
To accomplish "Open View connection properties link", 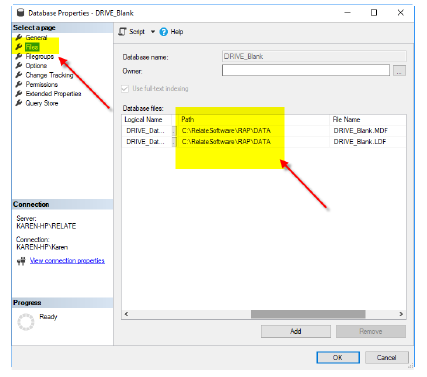I will click(67, 260).
